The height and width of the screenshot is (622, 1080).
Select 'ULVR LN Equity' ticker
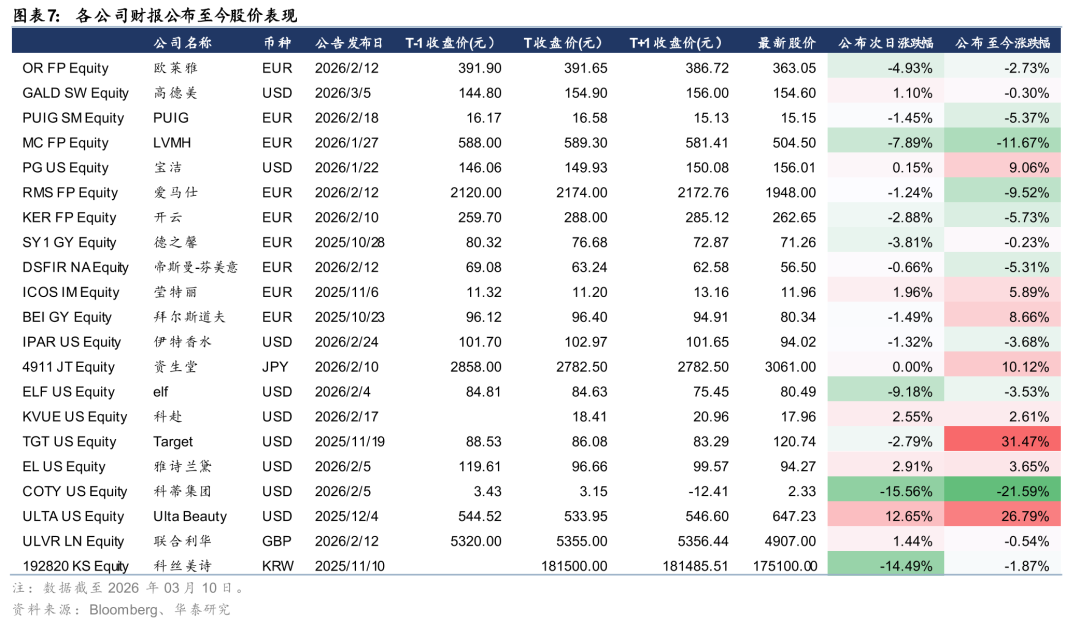tap(73, 541)
